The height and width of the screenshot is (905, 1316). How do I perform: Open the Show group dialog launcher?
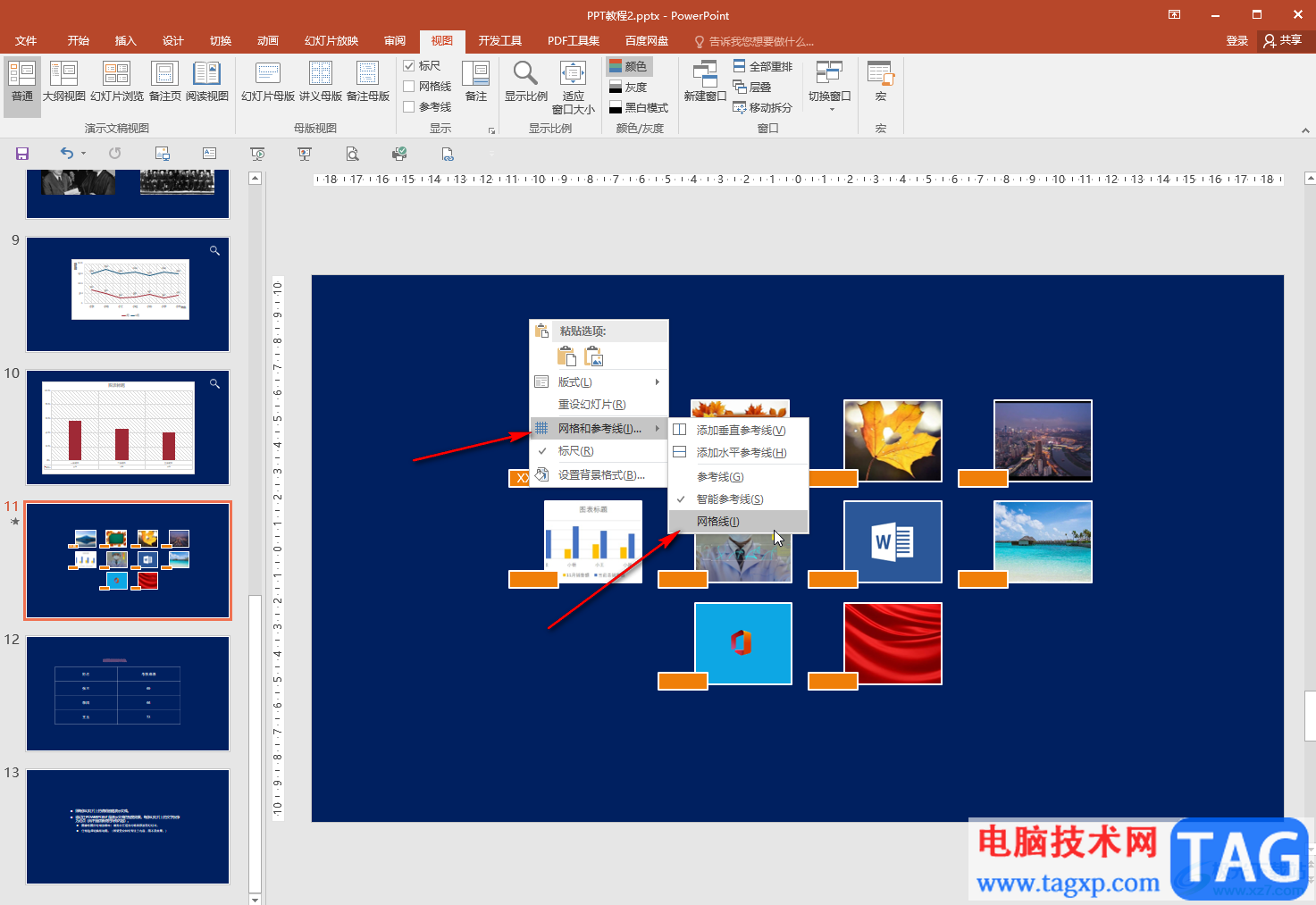(491, 130)
